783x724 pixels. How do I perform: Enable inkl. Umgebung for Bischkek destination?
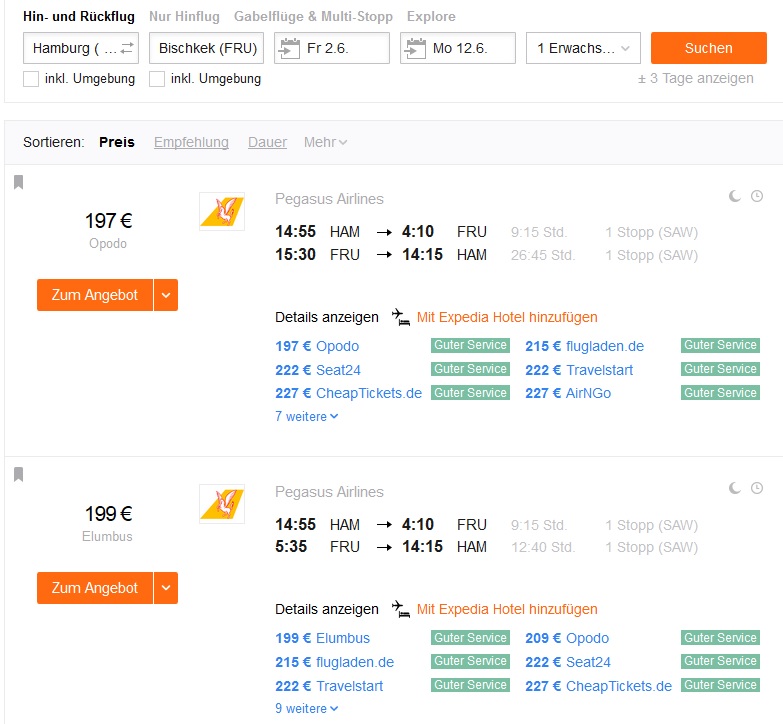click(x=157, y=79)
